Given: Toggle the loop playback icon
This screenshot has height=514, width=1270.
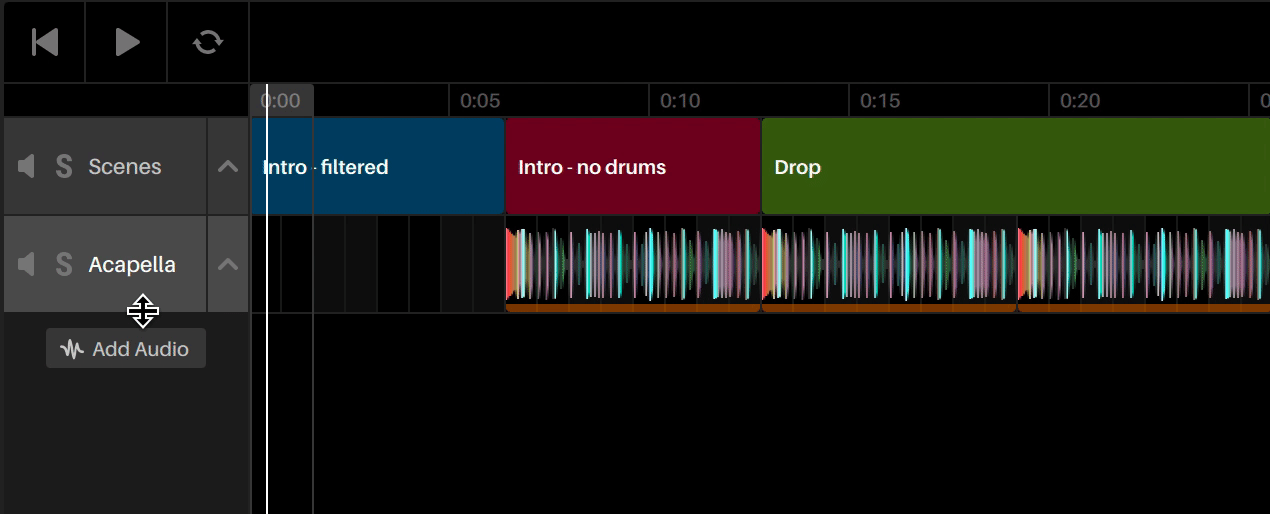Looking at the screenshot, I should point(208,42).
